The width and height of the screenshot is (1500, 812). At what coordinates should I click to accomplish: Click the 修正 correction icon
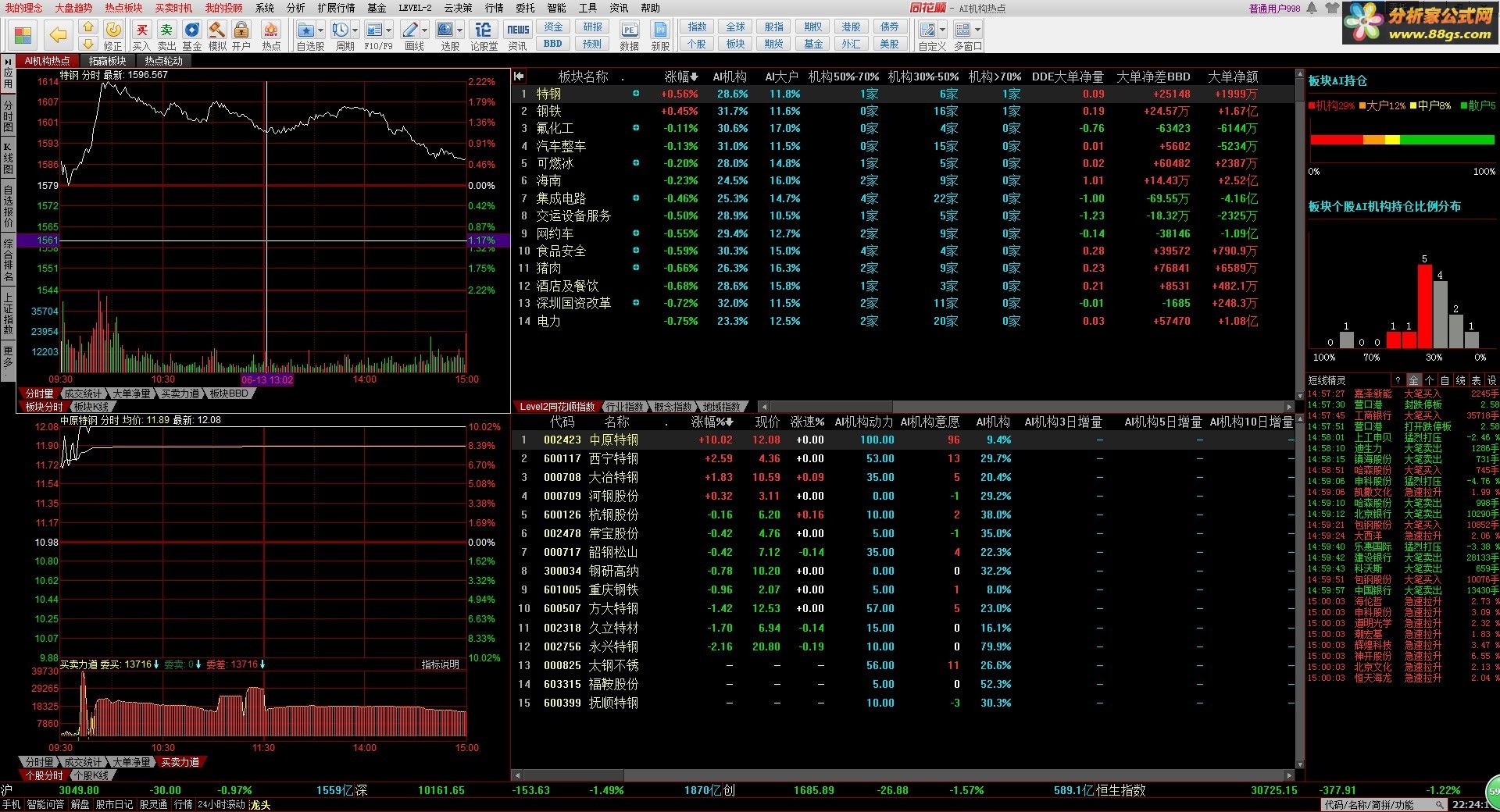pos(113,30)
